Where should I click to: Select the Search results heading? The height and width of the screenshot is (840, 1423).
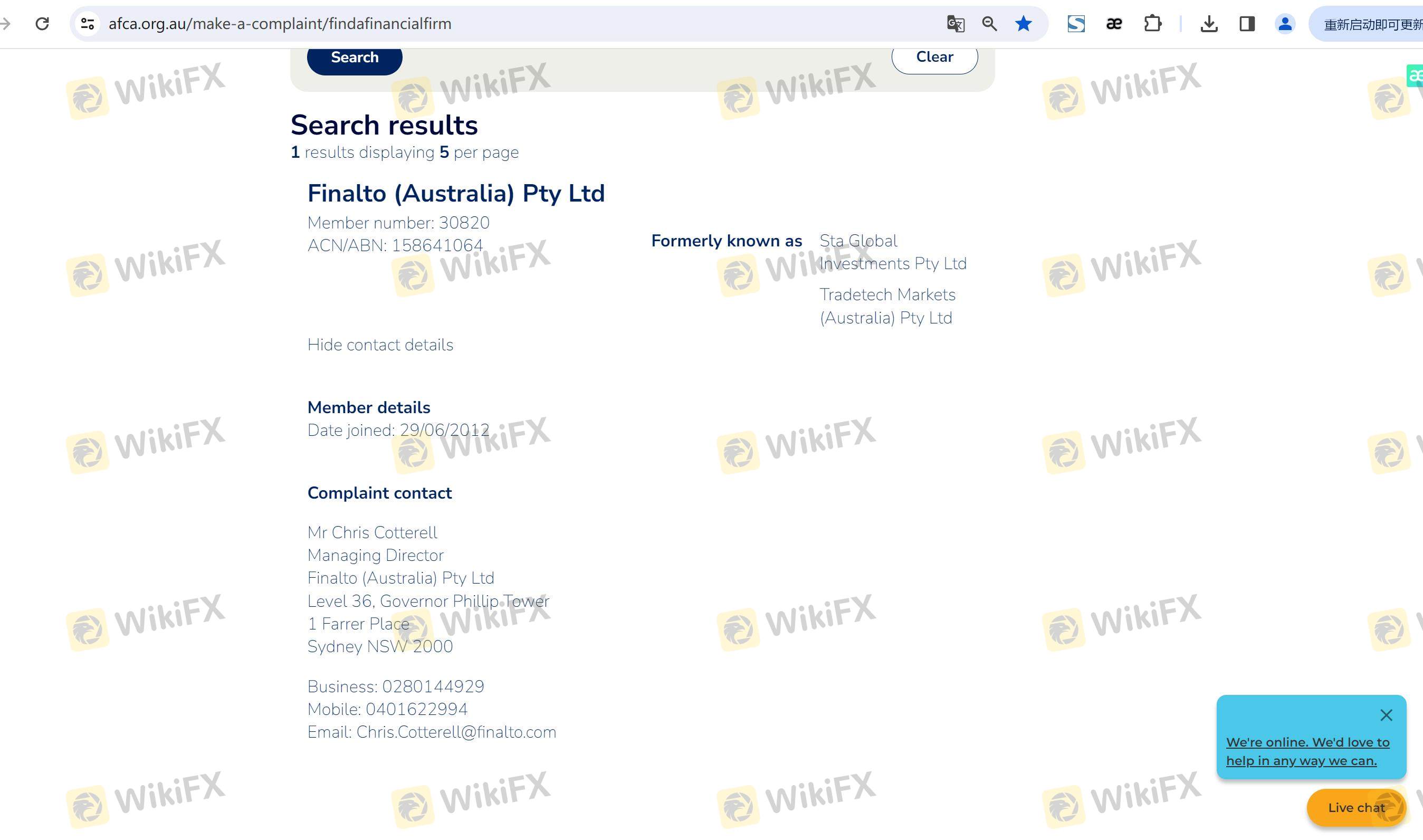point(384,125)
